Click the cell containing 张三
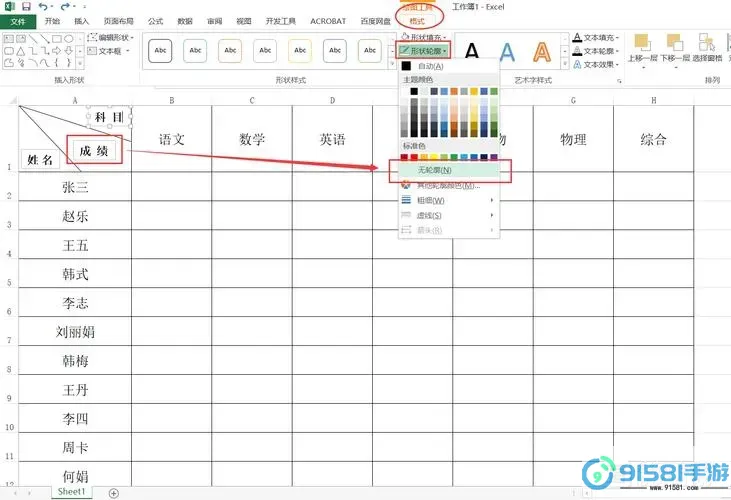The height and width of the screenshot is (500, 731). (x=75, y=186)
